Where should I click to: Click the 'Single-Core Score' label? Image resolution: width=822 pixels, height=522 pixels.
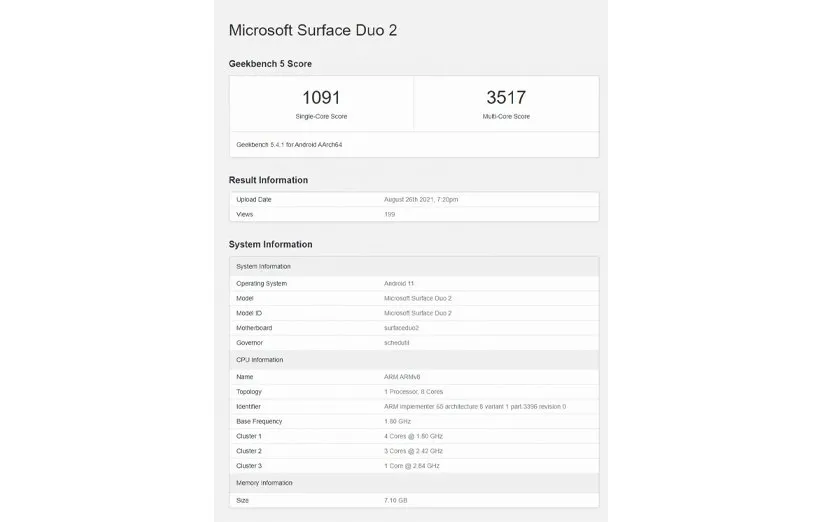click(321, 116)
